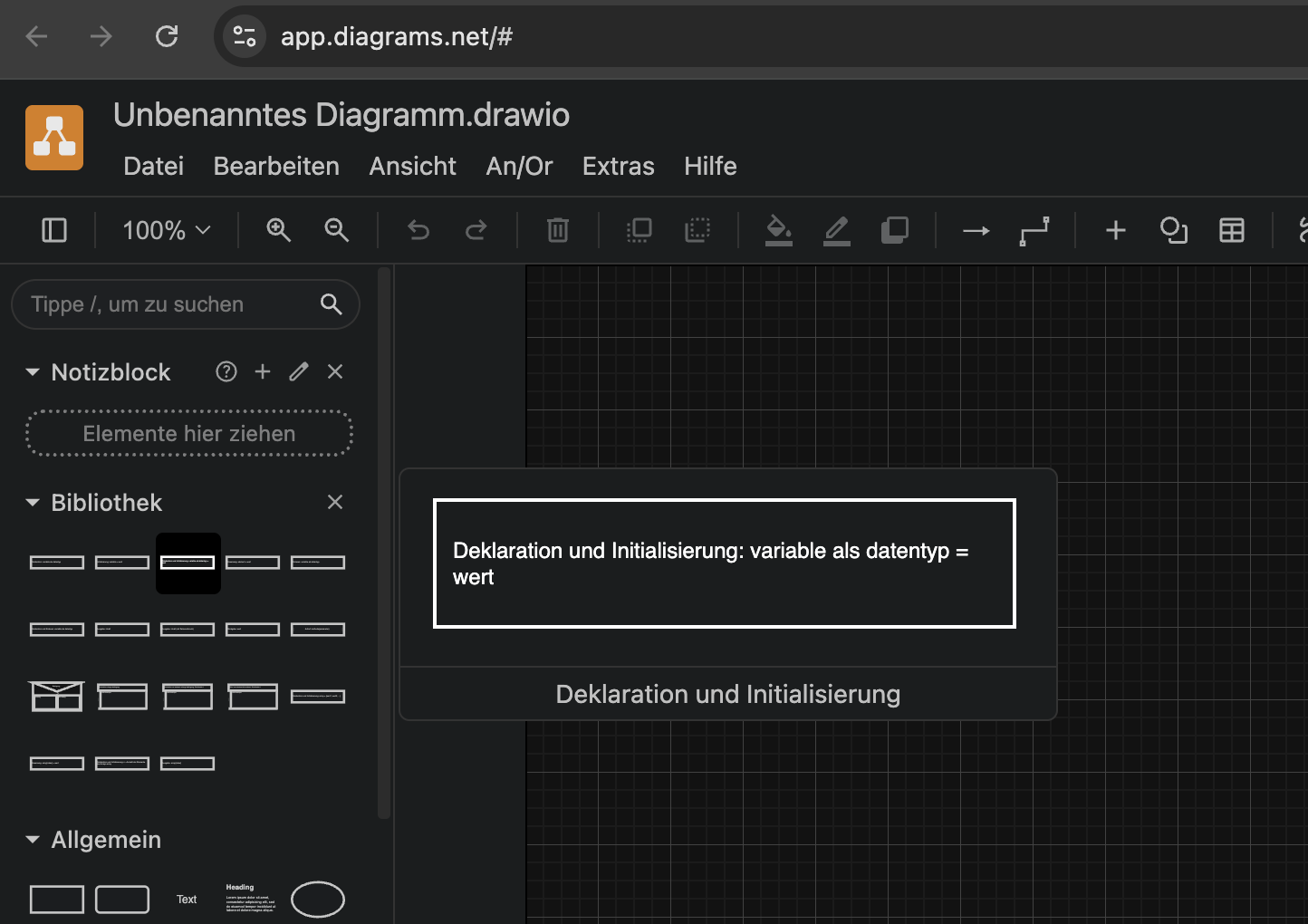
Task: Open the waypoints connector style icon
Action: (x=1034, y=230)
